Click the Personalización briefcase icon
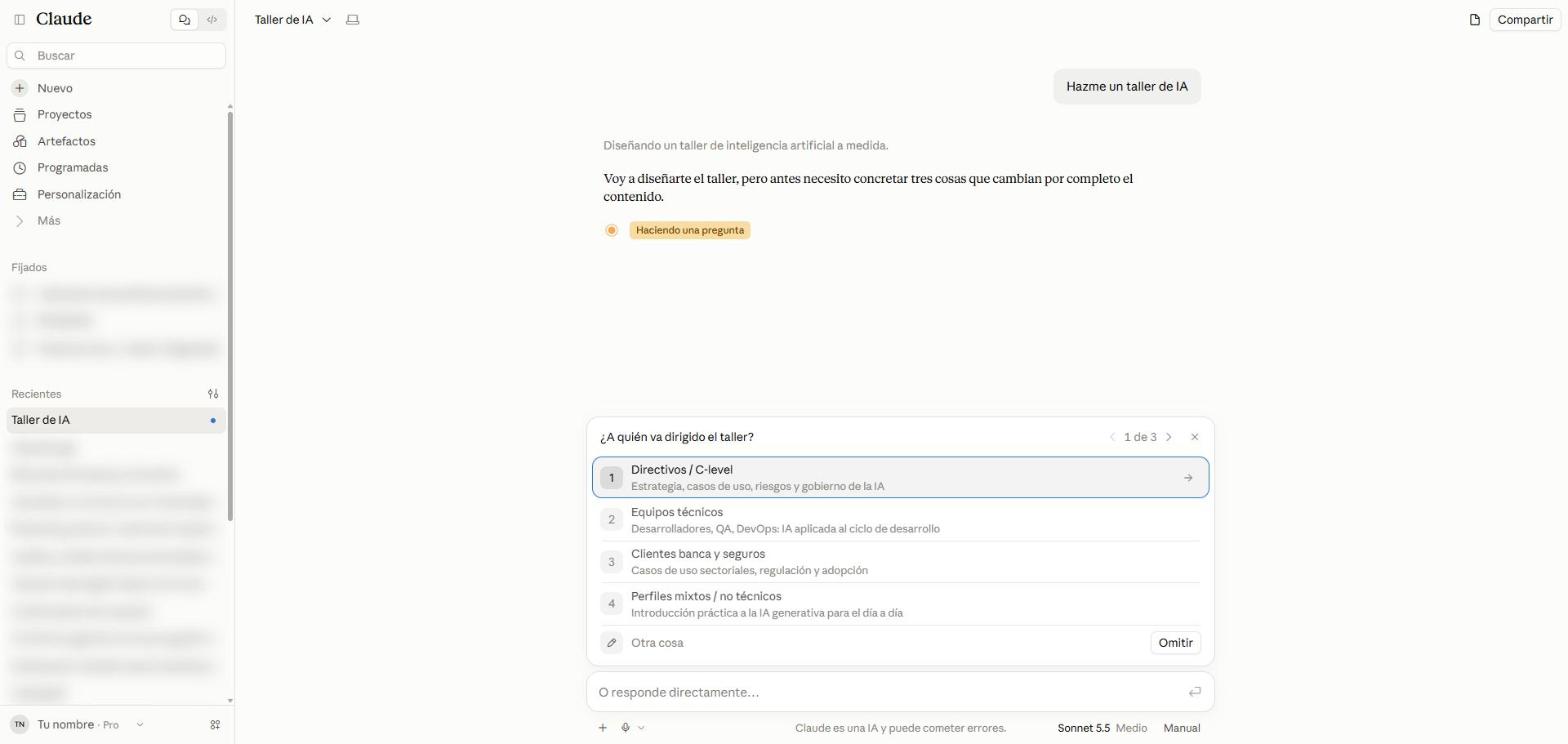Image resolution: width=1568 pixels, height=744 pixels. coord(19,194)
